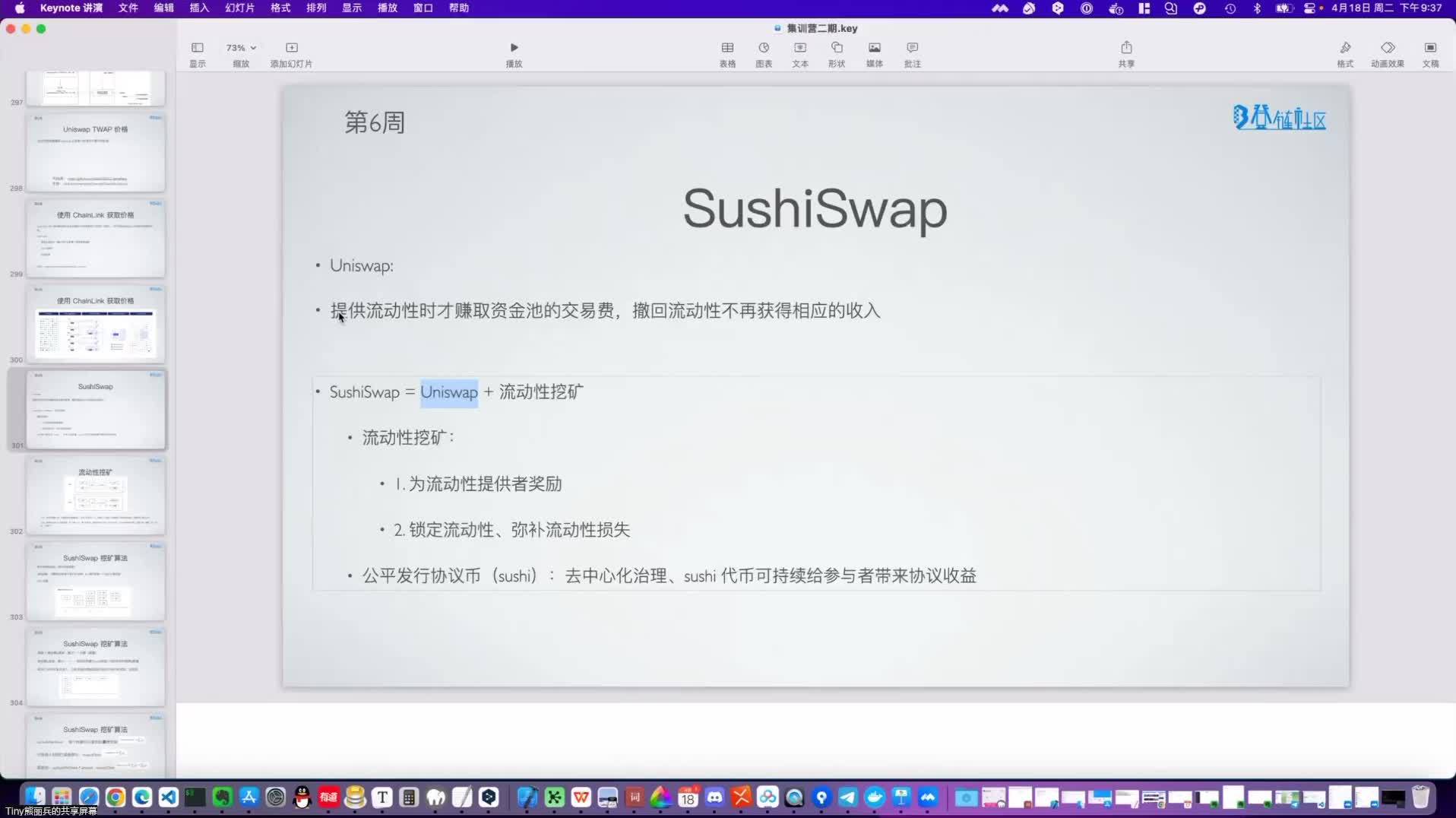1456x818 pixels.
Task: Open Typora from the Dock
Action: [x=382, y=797]
